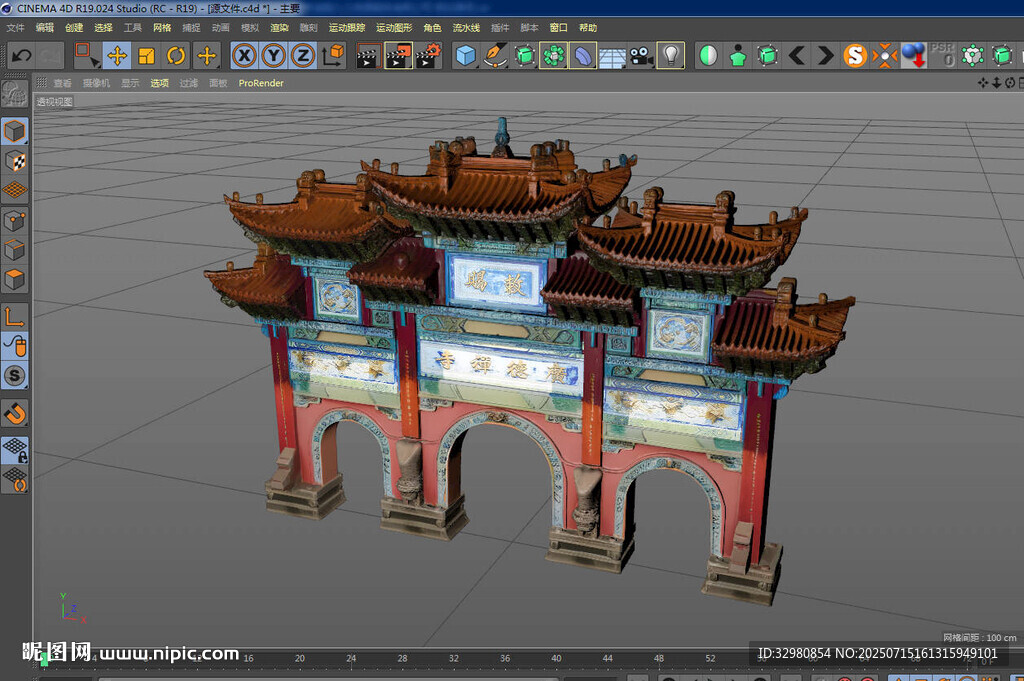The height and width of the screenshot is (681, 1024).
Task: Toggle Texture mode checkered cube
Action: click(x=14, y=161)
